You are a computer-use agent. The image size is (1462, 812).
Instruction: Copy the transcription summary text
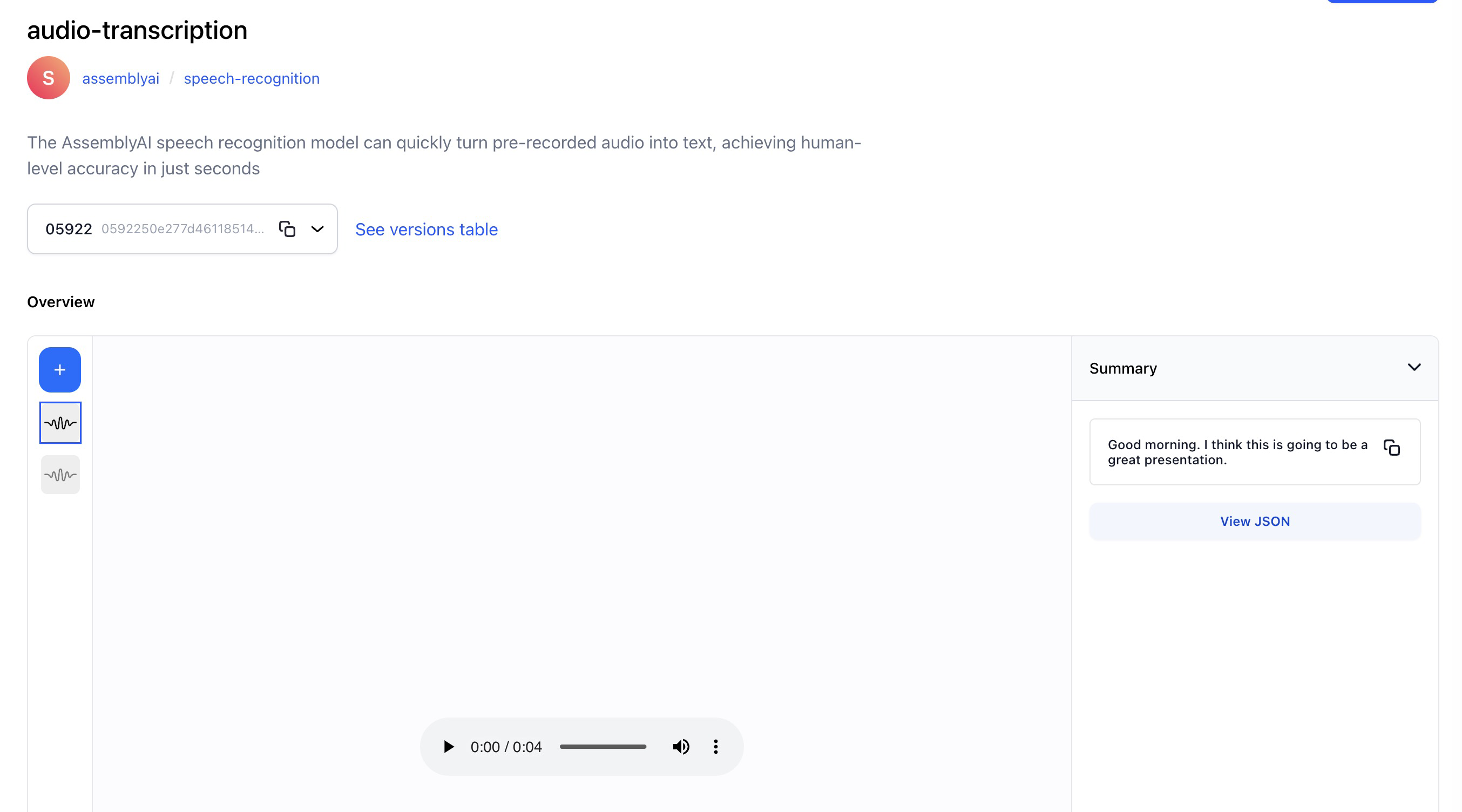click(1391, 448)
